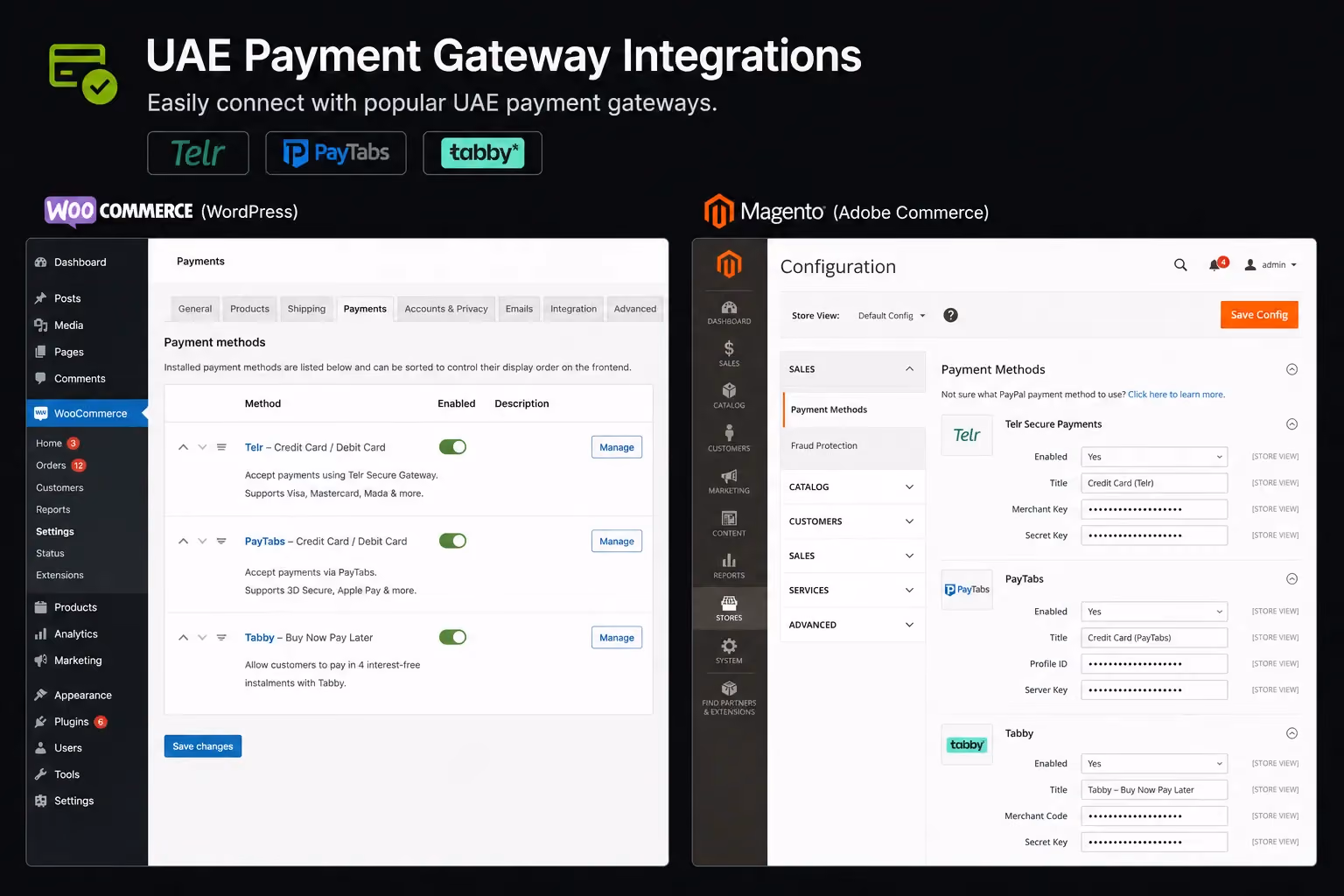Expand CUSTOMERS config section
The image size is (1344, 896).
point(851,521)
